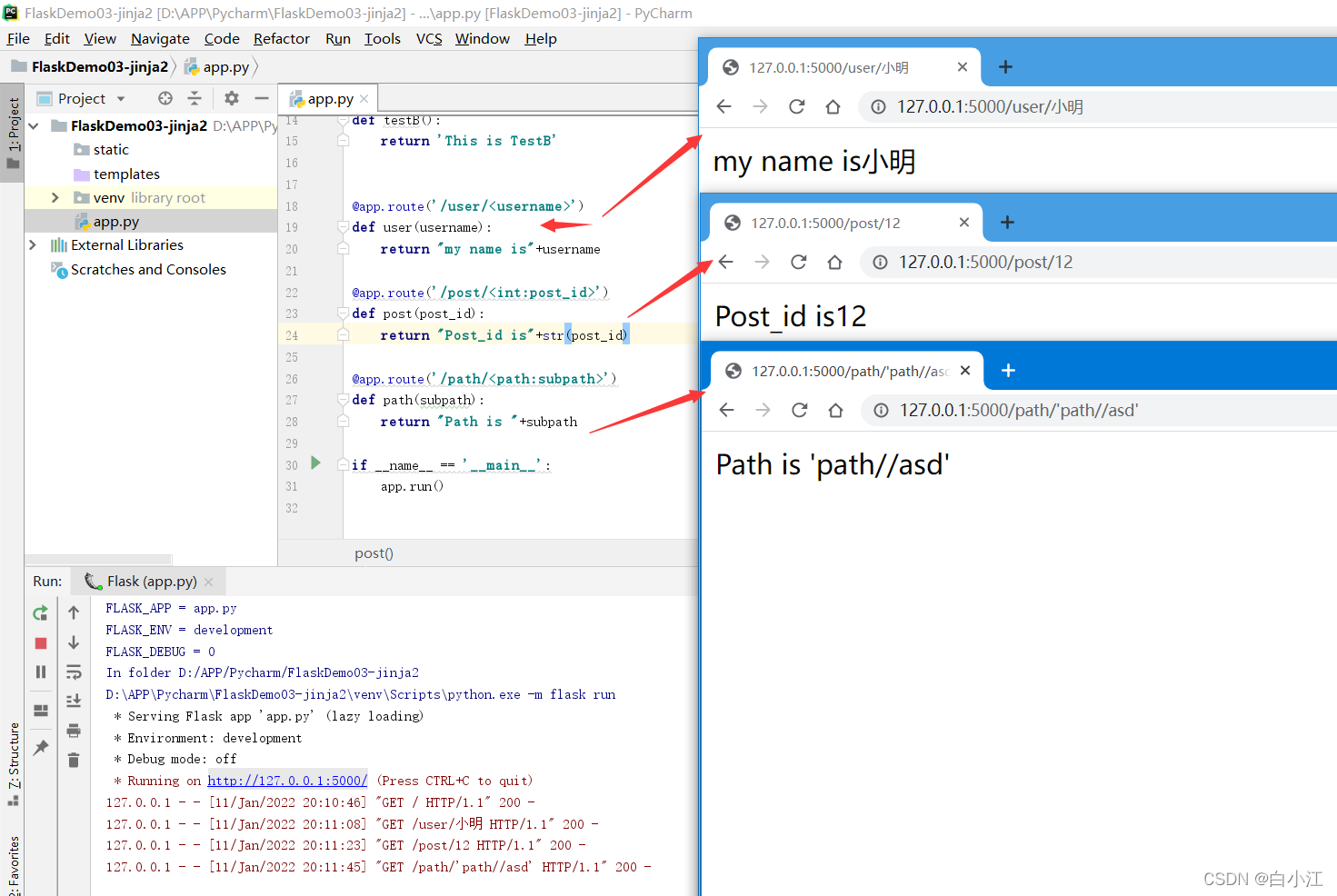Click FlaskDemo03-jinja2 breadcrumb
This screenshot has width=1337, height=896.
click(100, 66)
